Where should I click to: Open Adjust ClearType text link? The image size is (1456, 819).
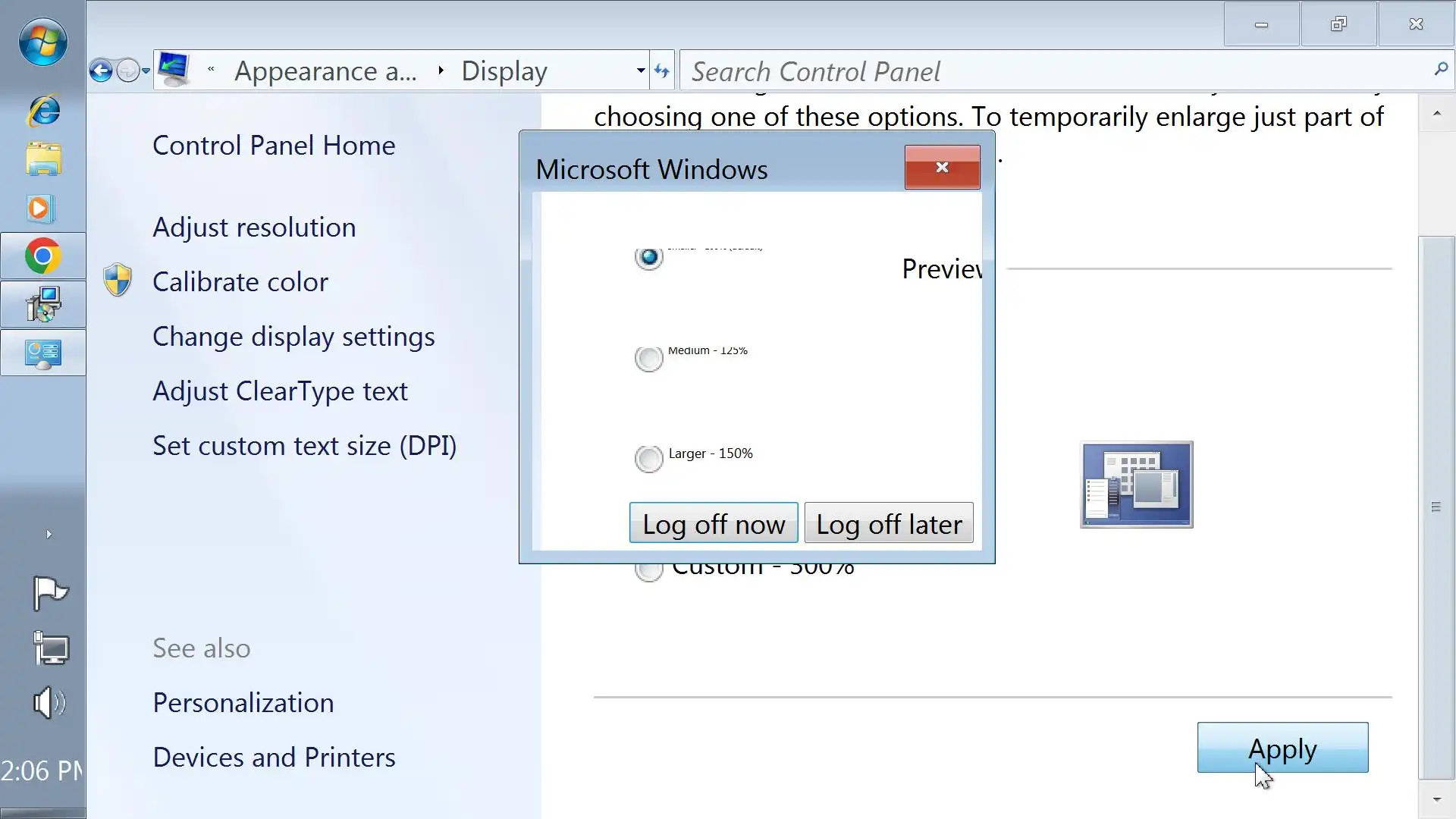tap(280, 391)
